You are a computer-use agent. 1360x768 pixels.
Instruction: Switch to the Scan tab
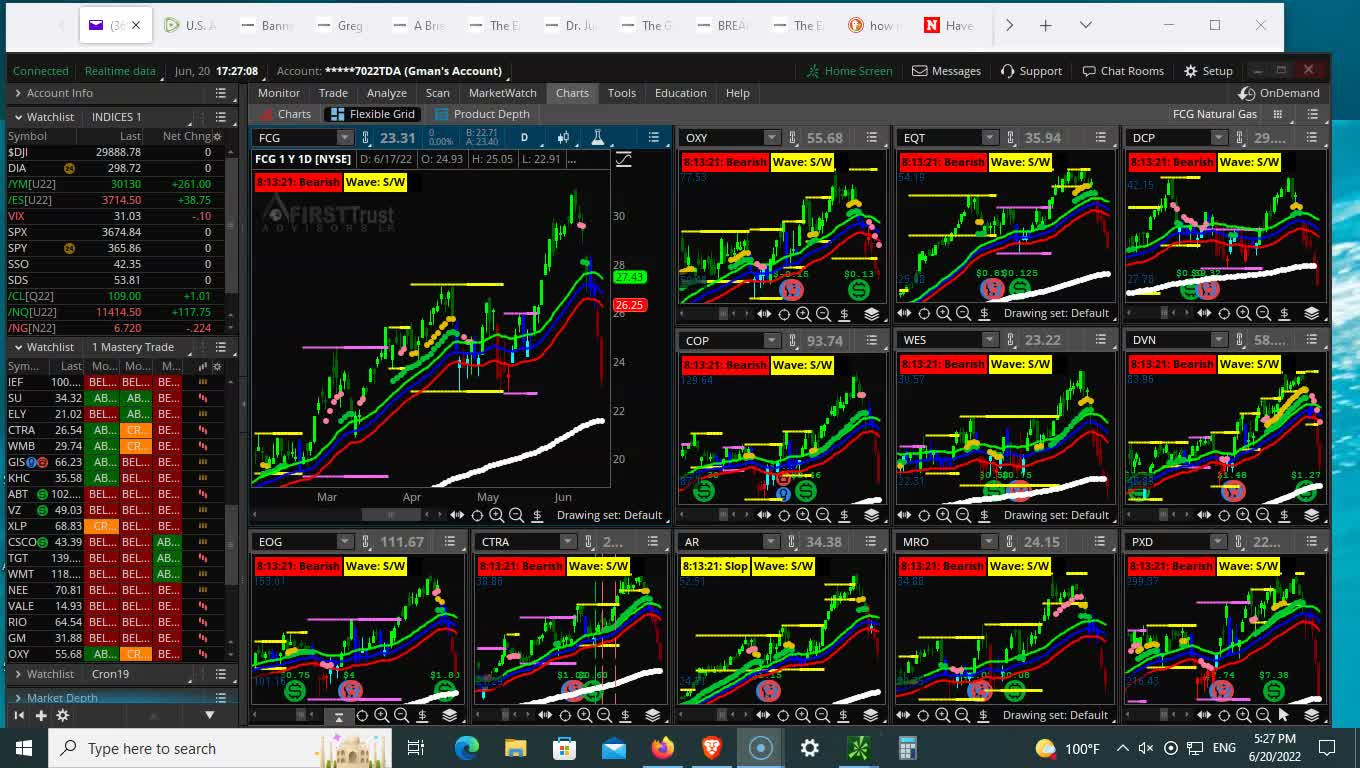point(438,93)
